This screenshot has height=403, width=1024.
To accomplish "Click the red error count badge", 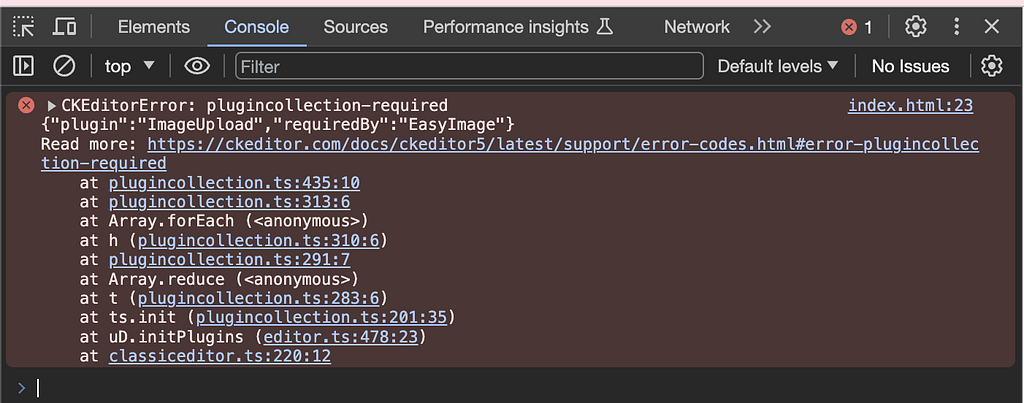I will (x=857, y=27).
